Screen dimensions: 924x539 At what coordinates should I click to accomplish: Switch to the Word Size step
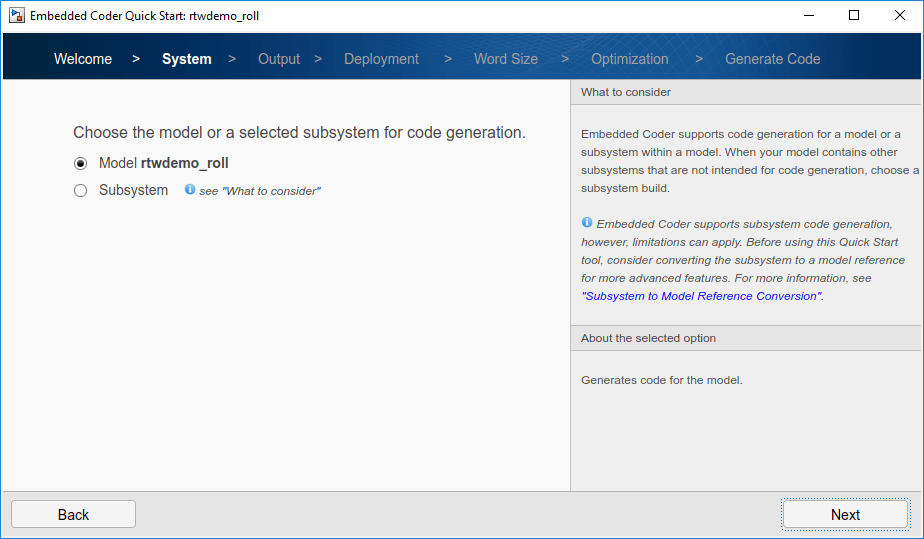point(506,59)
